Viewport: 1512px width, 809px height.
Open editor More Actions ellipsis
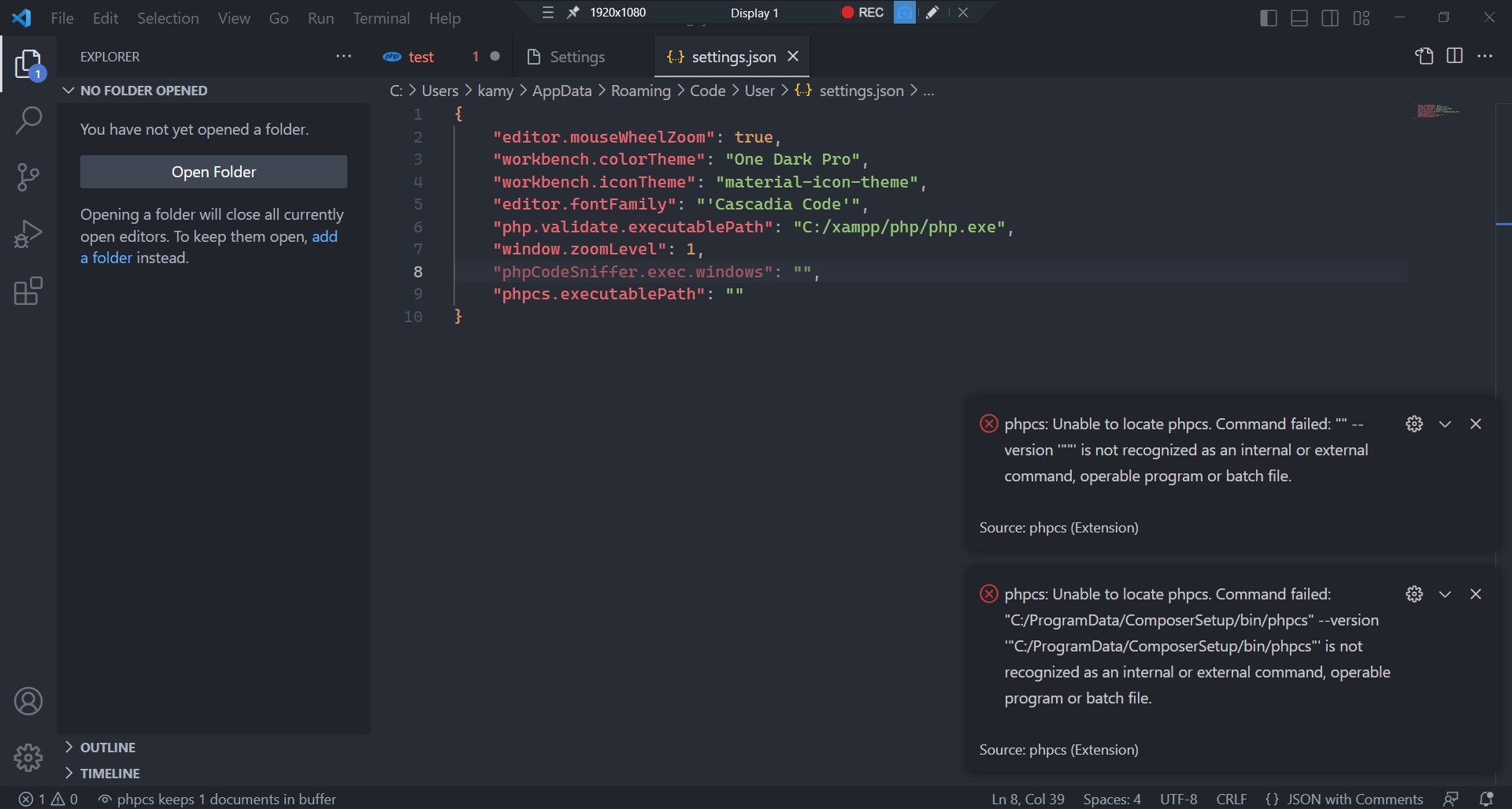click(1485, 56)
